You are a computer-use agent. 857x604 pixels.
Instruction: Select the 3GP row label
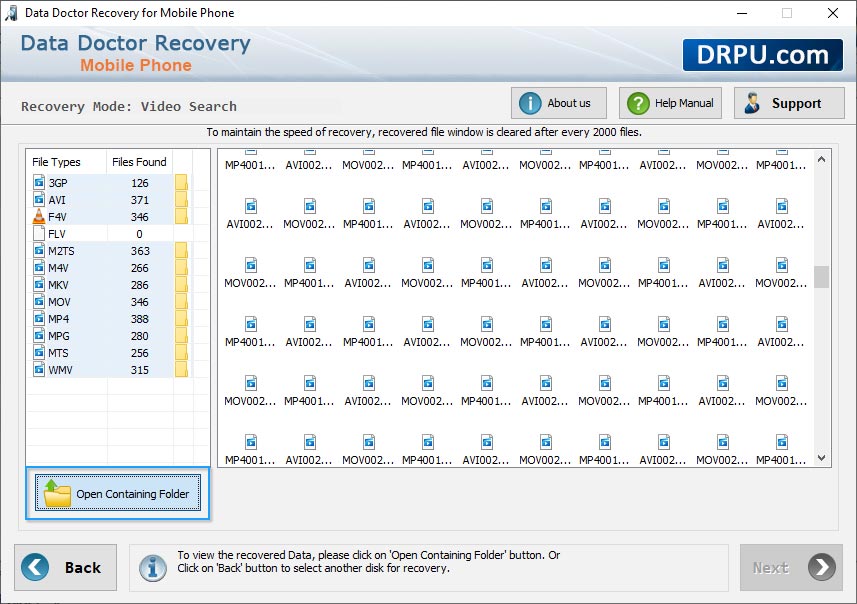[58, 183]
